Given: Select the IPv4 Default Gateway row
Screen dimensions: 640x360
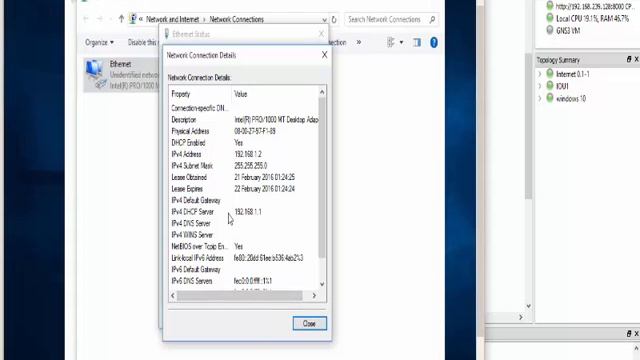Looking at the screenshot, I should (244, 200).
